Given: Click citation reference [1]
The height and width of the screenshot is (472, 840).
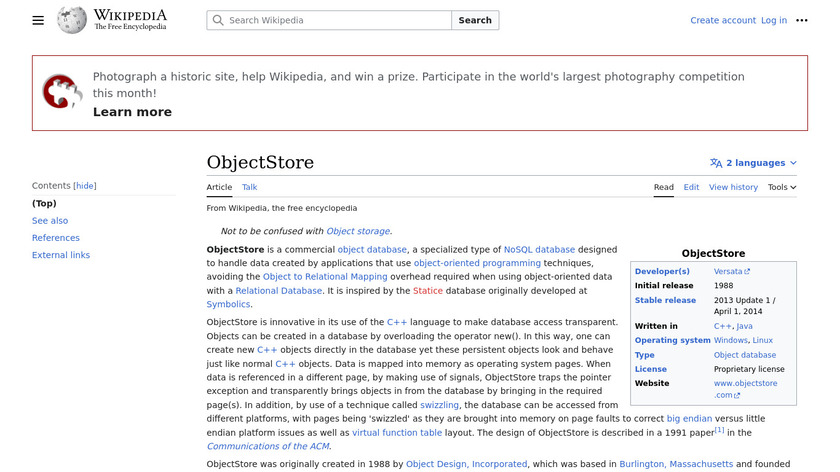Looking at the screenshot, I should pos(719,430).
